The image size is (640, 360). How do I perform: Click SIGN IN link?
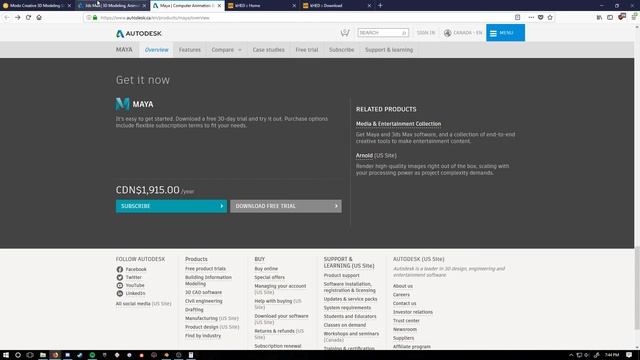pyautogui.click(x=426, y=33)
